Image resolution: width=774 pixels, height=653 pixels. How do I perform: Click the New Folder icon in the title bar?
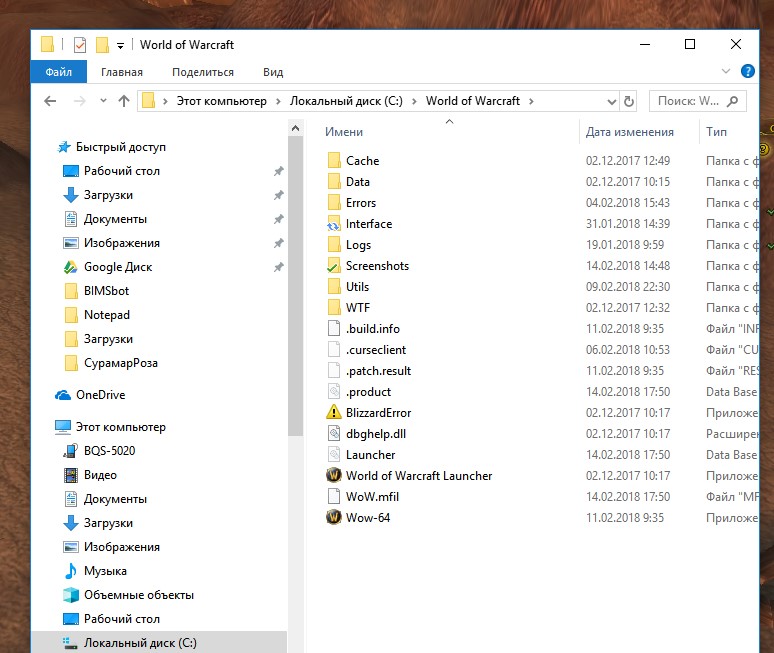point(102,45)
